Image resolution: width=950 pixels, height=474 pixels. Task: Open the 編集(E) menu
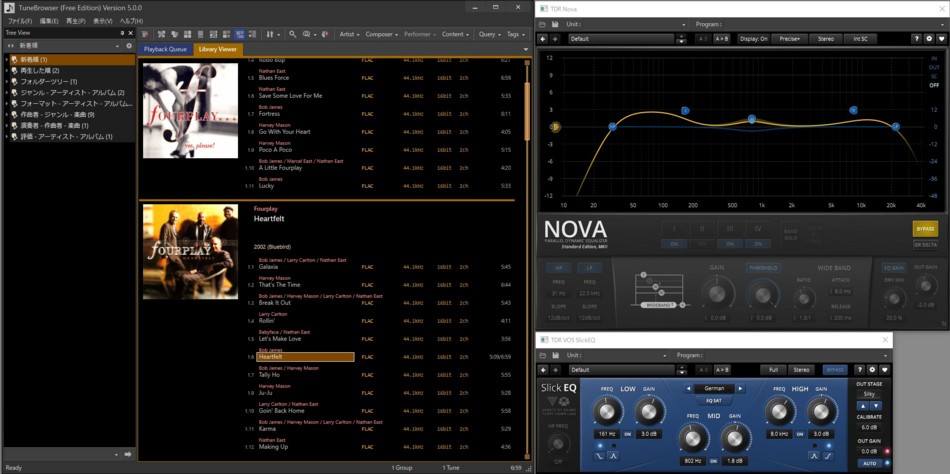pyautogui.click(x=49, y=21)
